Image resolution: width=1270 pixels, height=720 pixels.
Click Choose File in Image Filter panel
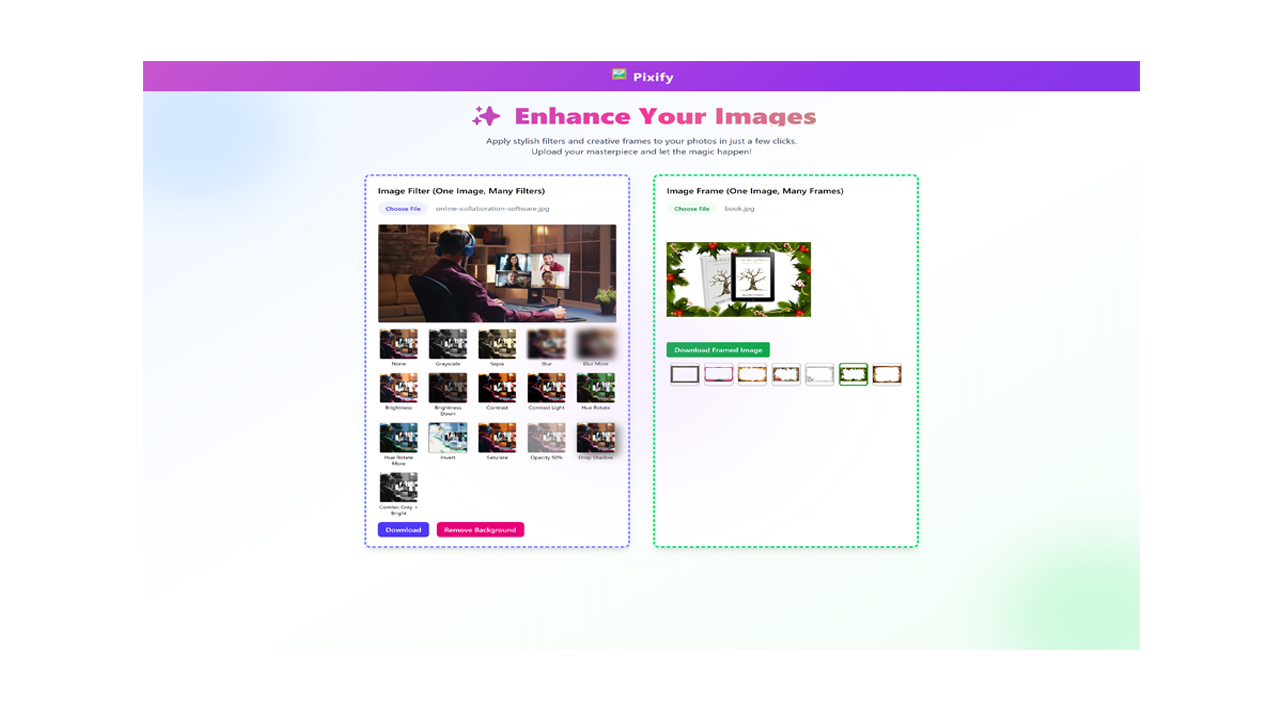[403, 209]
